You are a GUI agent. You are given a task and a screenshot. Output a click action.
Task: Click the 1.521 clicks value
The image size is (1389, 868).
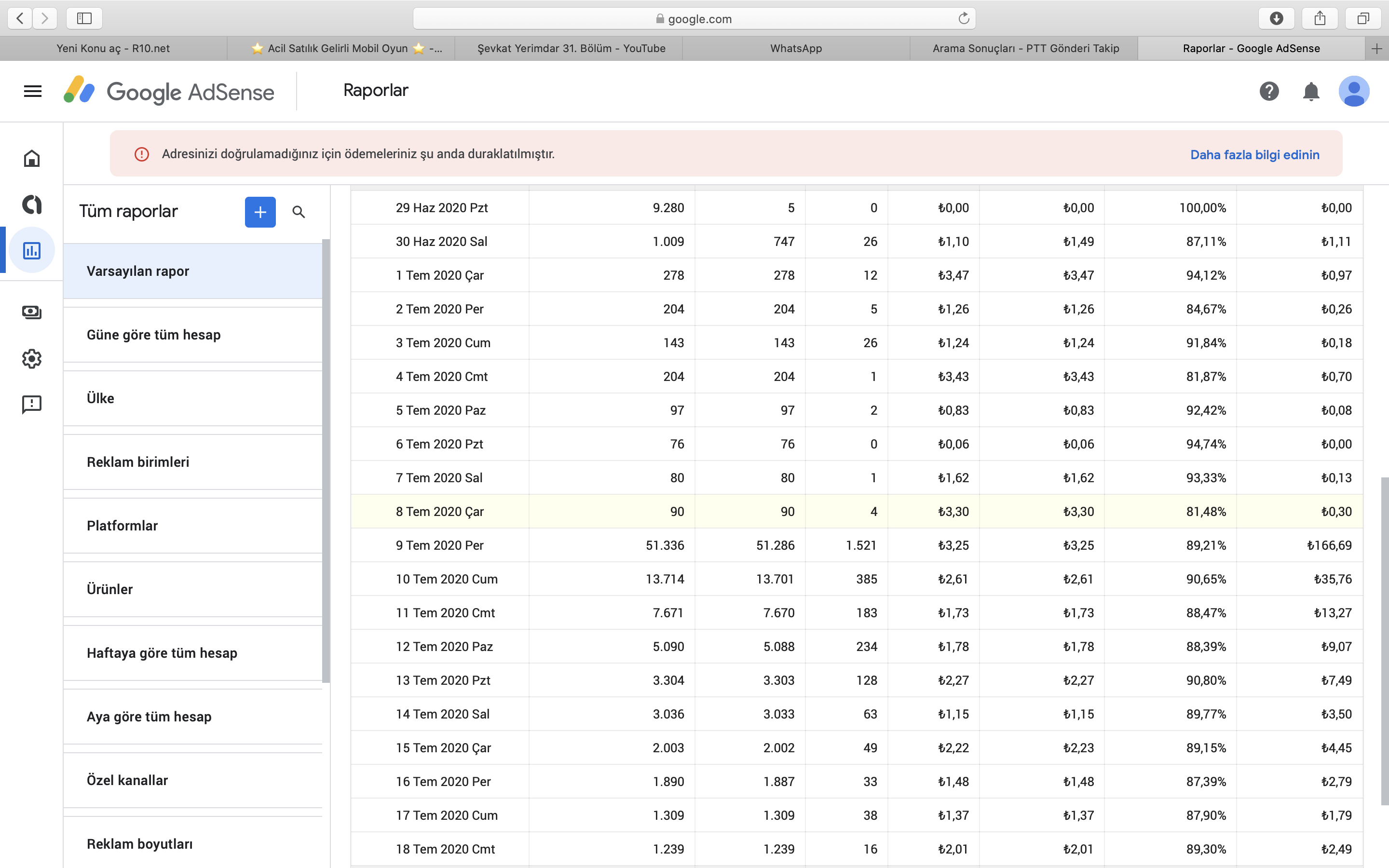(861, 545)
